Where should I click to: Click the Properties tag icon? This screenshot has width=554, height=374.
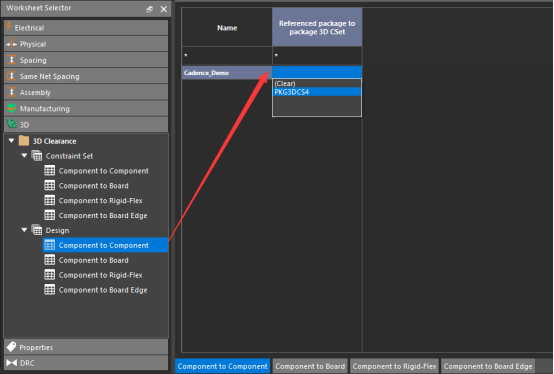coord(12,347)
